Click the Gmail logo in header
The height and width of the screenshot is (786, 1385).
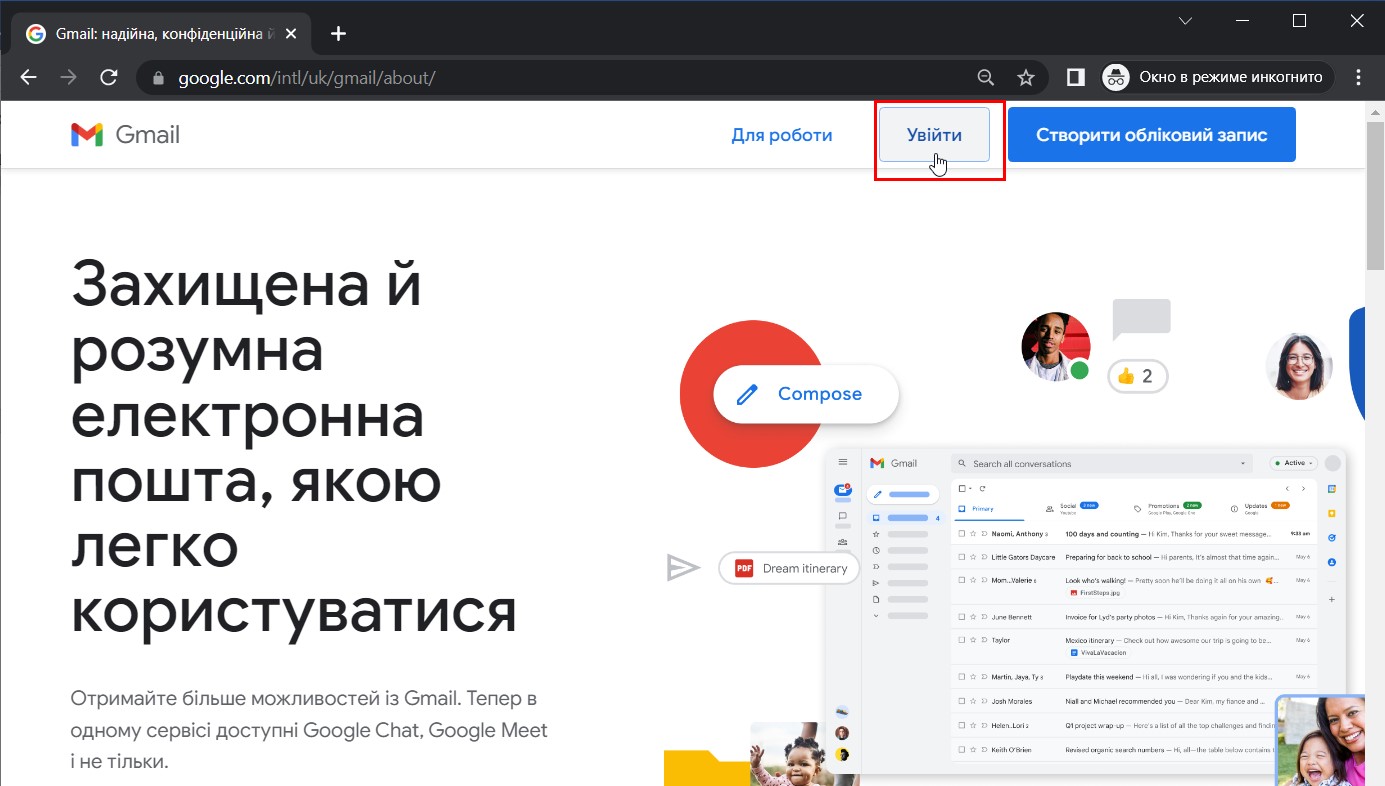(126, 135)
